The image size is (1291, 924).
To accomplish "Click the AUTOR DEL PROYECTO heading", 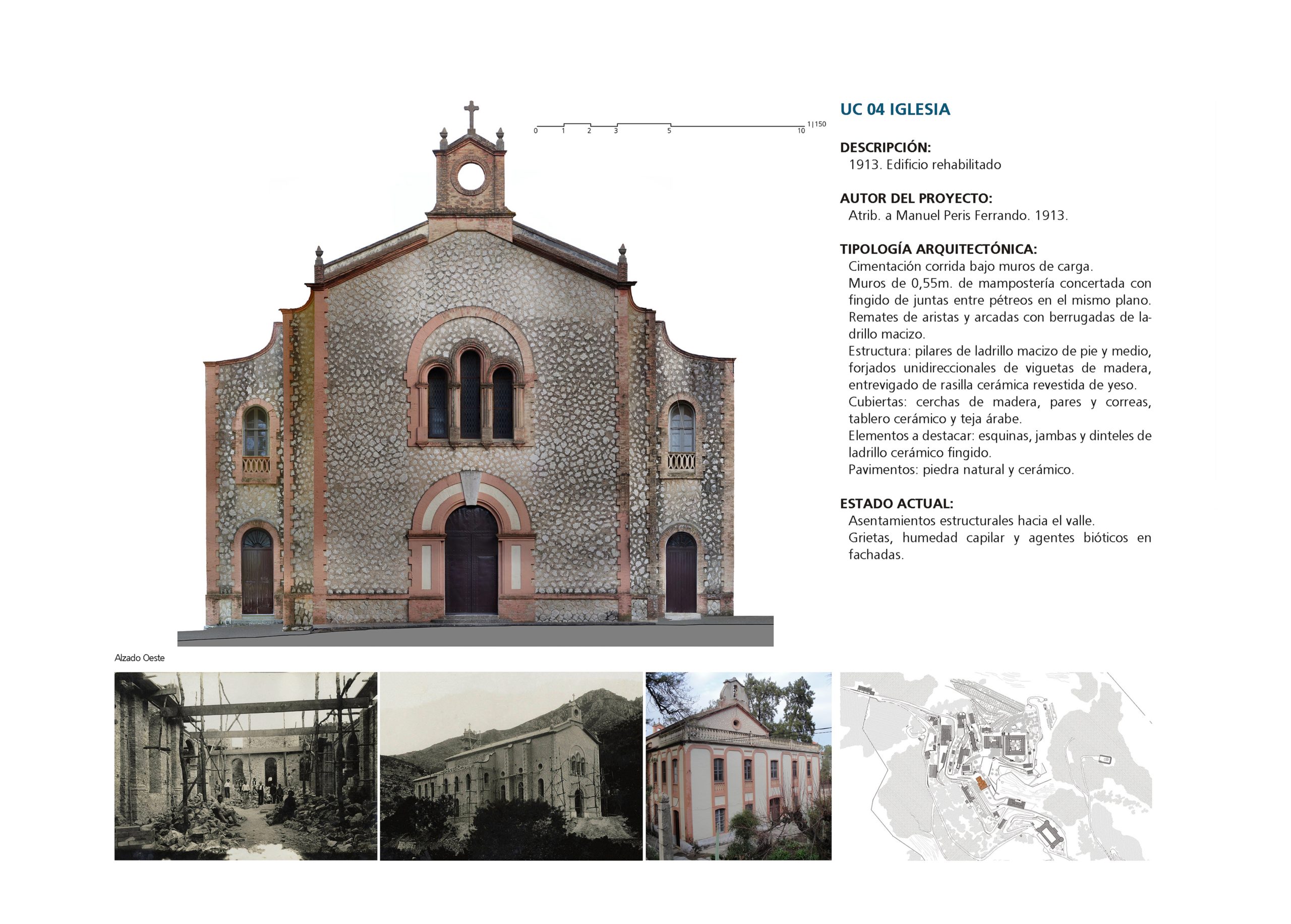I will 916,199.
